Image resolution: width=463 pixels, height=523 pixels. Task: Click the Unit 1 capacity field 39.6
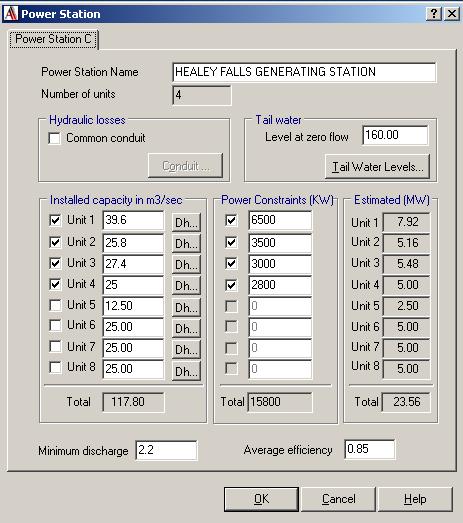coord(133,220)
